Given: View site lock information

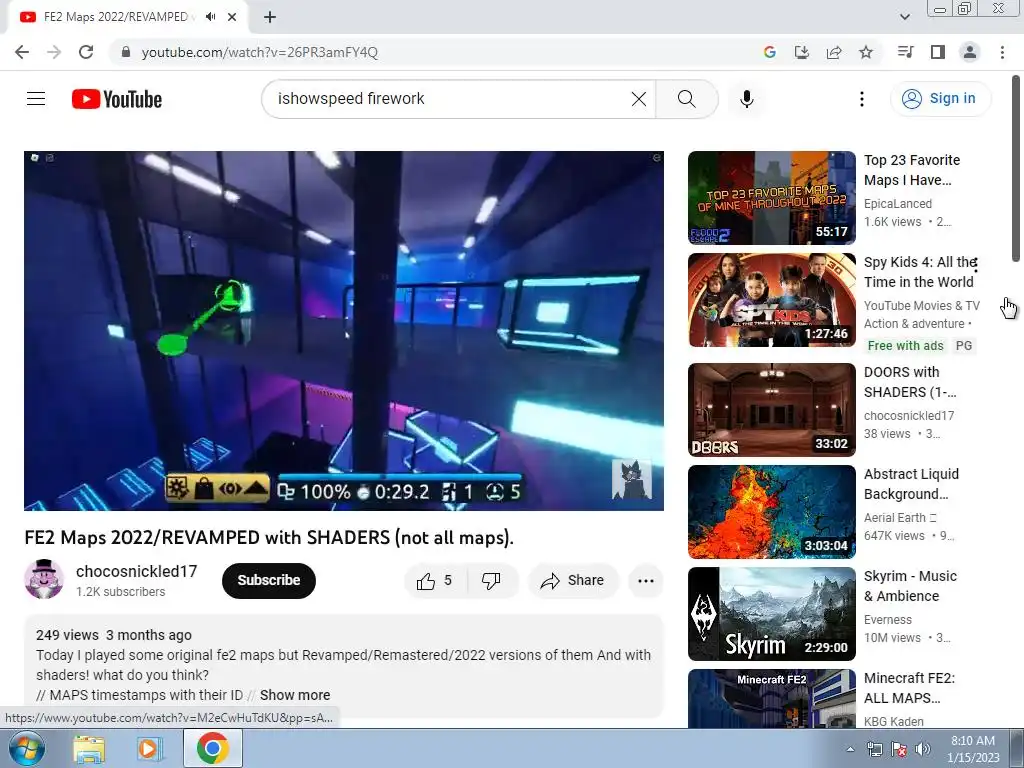Looking at the screenshot, I should (126, 52).
